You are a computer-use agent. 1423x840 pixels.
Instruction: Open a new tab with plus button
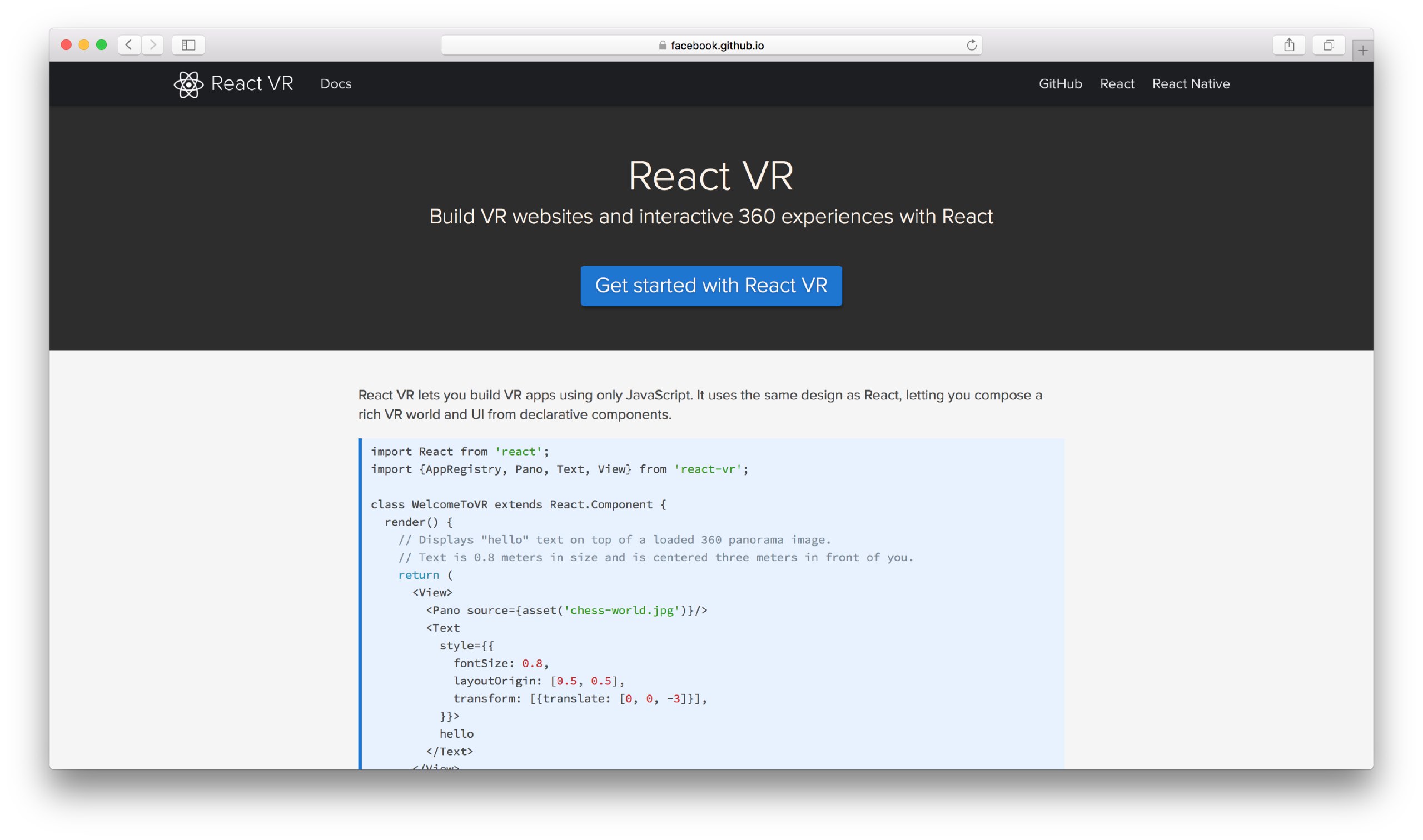(1362, 51)
